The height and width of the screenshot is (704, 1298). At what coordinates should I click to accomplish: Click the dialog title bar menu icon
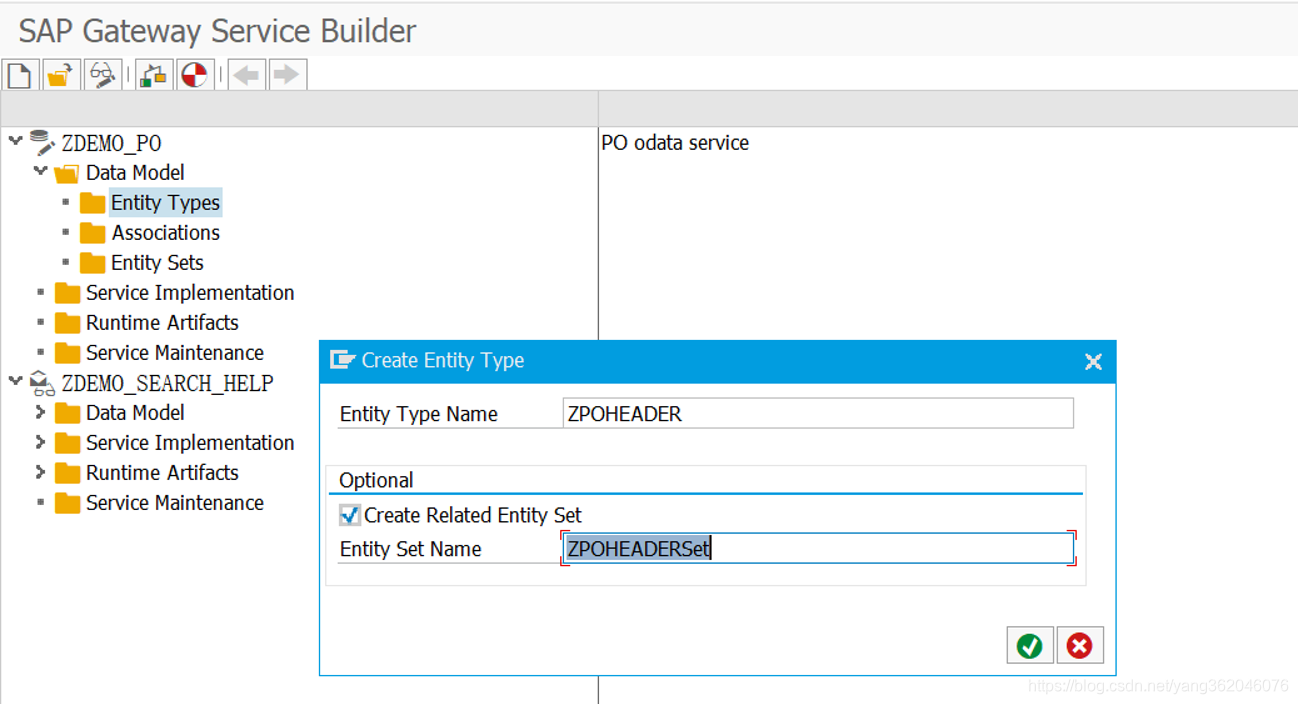342,360
